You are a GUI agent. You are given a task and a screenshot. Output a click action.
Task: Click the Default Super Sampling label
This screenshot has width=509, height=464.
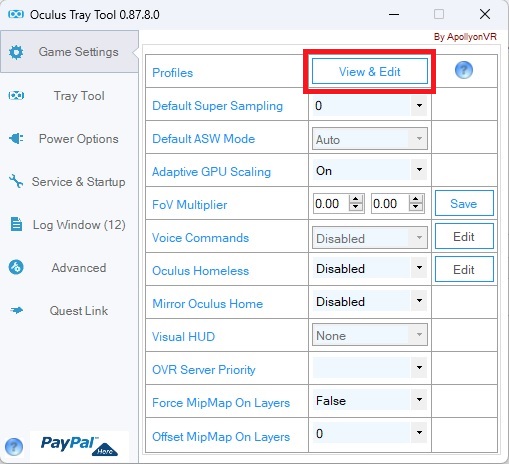click(217, 106)
